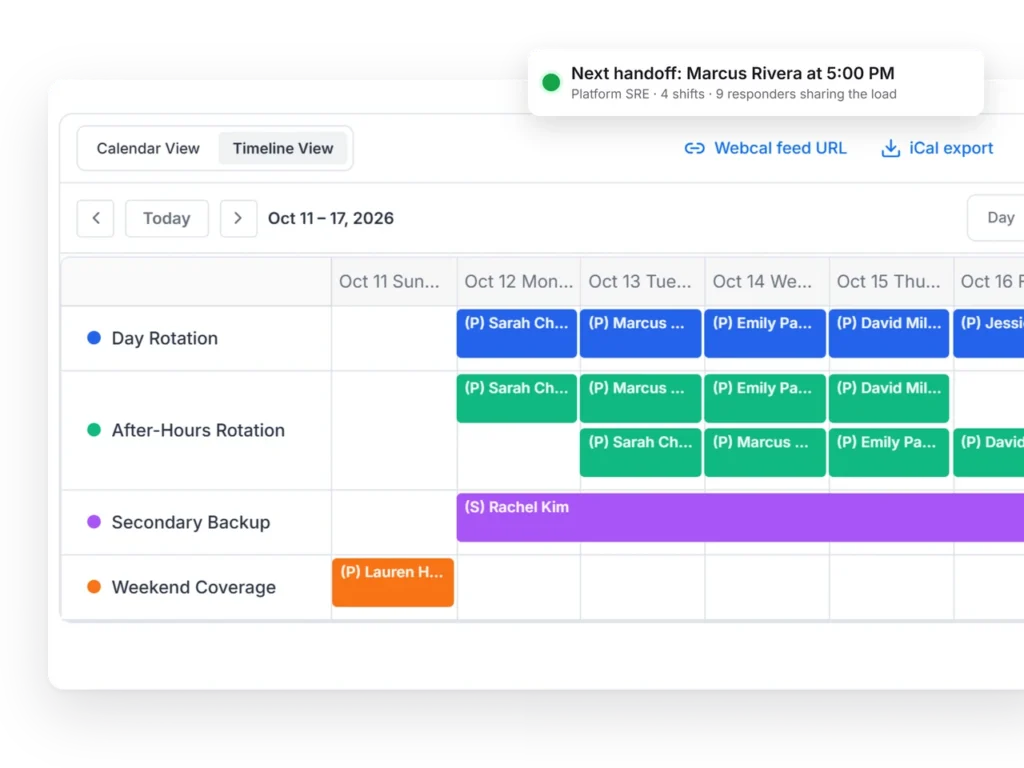This screenshot has width=1024, height=768.
Task: Open Oct 14 lower Marcus After-Hours shift
Action: 765,453
